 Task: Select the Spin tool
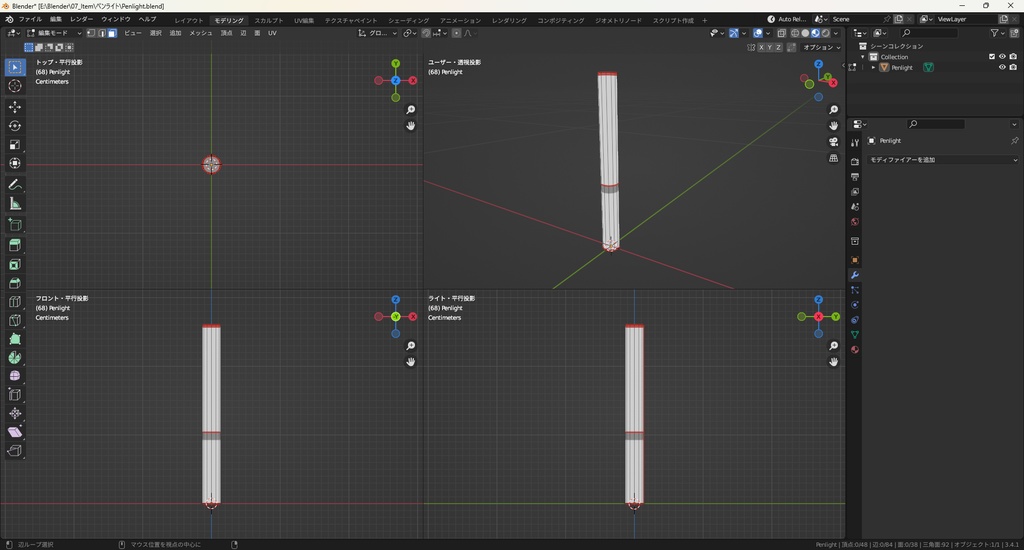click(15, 357)
